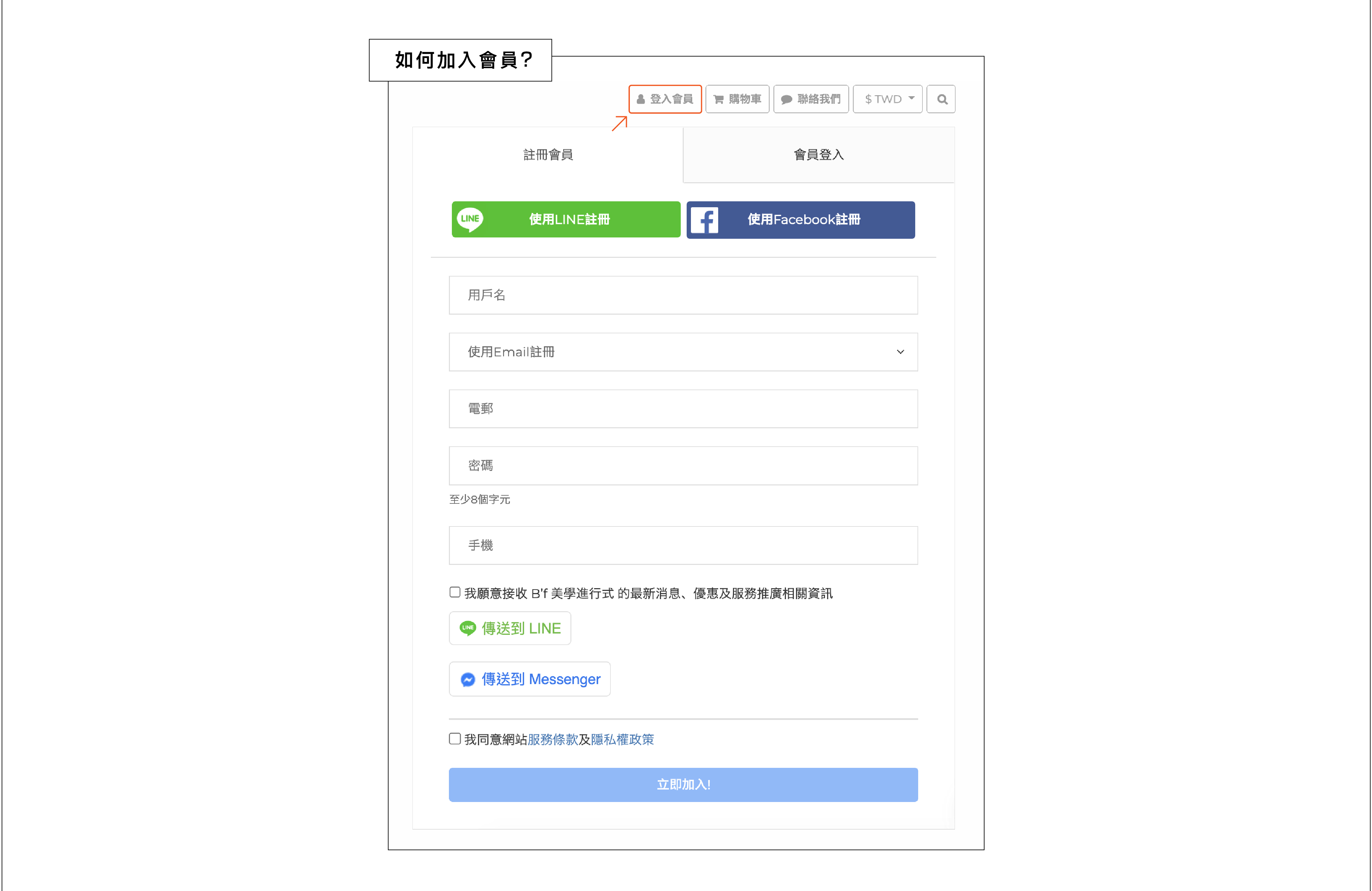Image resolution: width=1372 pixels, height=891 pixels.
Task: Expand the 使用Email註冊 dropdown
Action: pyautogui.click(x=683, y=352)
